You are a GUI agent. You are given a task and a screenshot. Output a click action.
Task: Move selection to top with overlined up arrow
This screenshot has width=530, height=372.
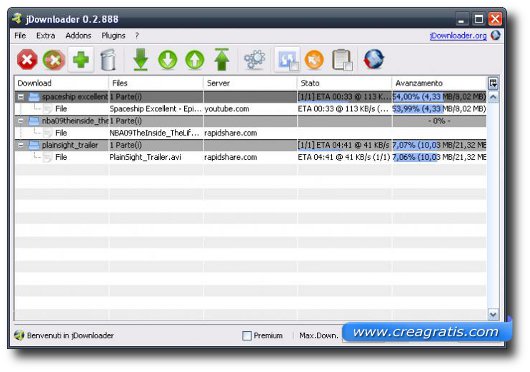point(222,60)
